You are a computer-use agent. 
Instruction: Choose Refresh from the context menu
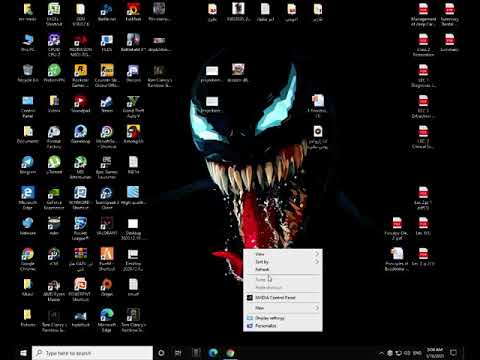283,269
